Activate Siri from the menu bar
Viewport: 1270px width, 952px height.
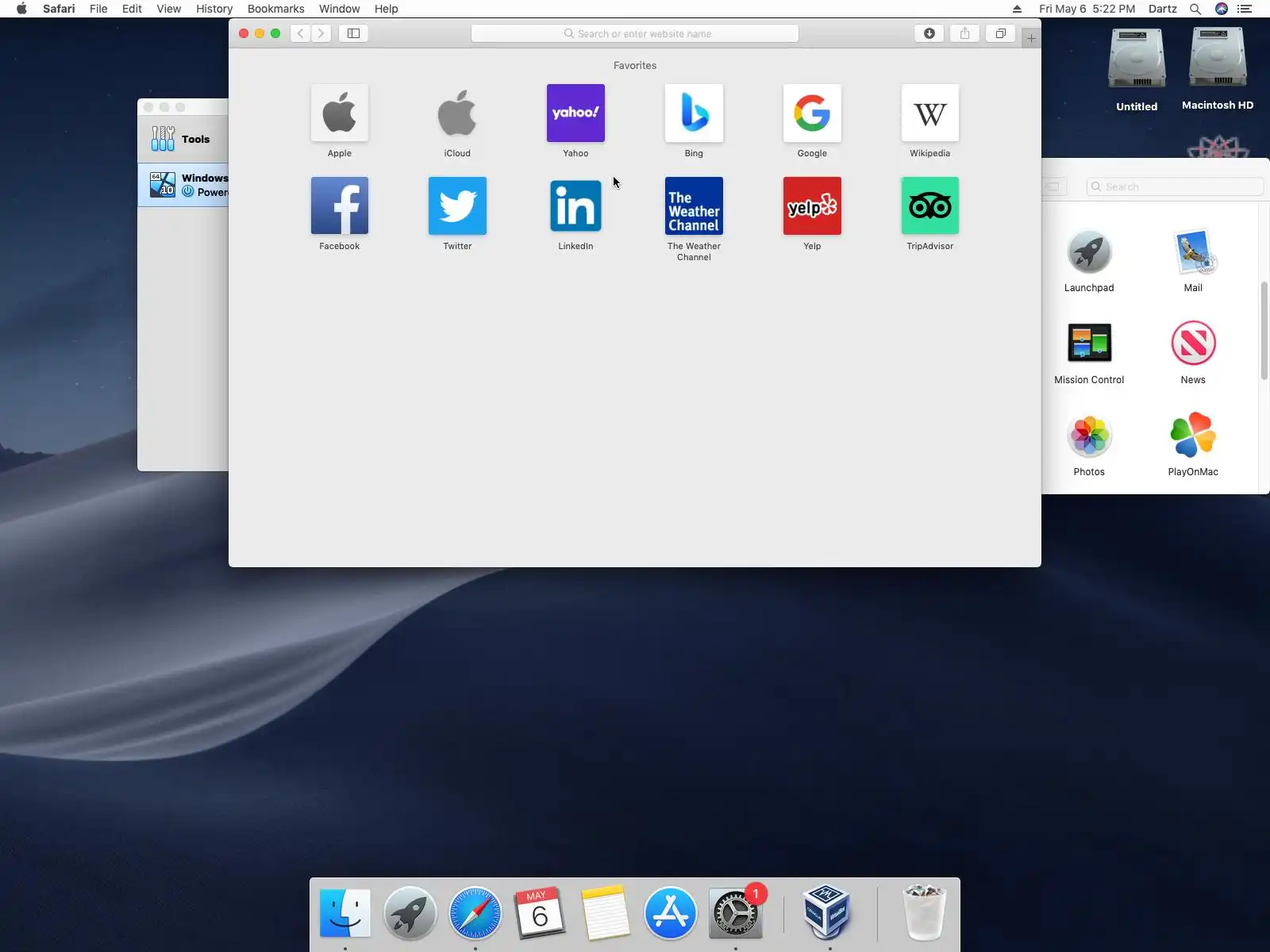[x=1222, y=9]
